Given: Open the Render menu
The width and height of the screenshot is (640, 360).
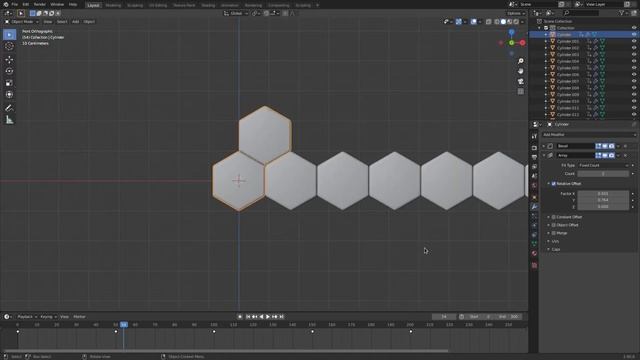Looking at the screenshot, I should pyautogui.click(x=40, y=4).
